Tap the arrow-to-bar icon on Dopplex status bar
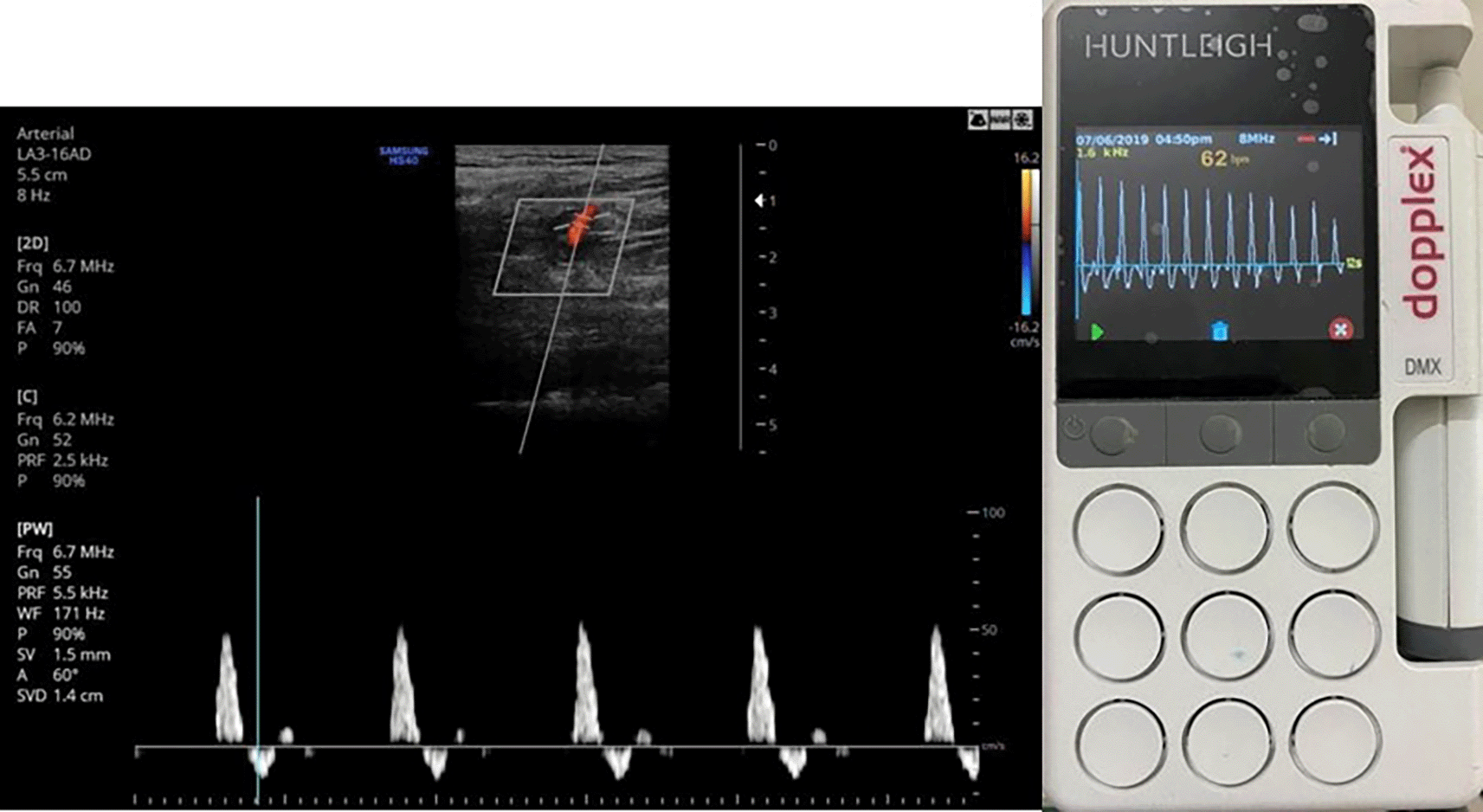The width and height of the screenshot is (1483, 812). coord(1329,139)
